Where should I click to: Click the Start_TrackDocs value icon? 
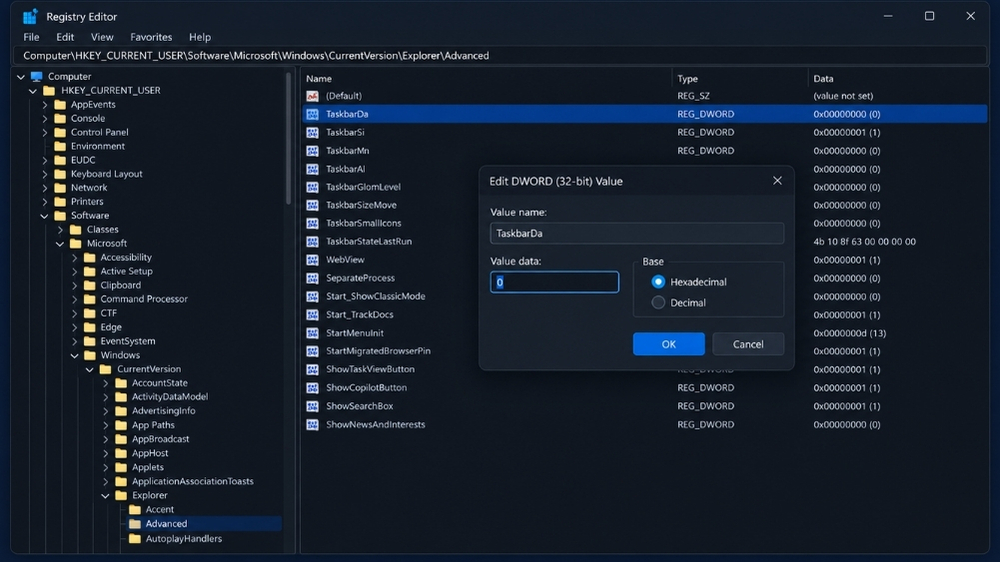pyautogui.click(x=312, y=315)
